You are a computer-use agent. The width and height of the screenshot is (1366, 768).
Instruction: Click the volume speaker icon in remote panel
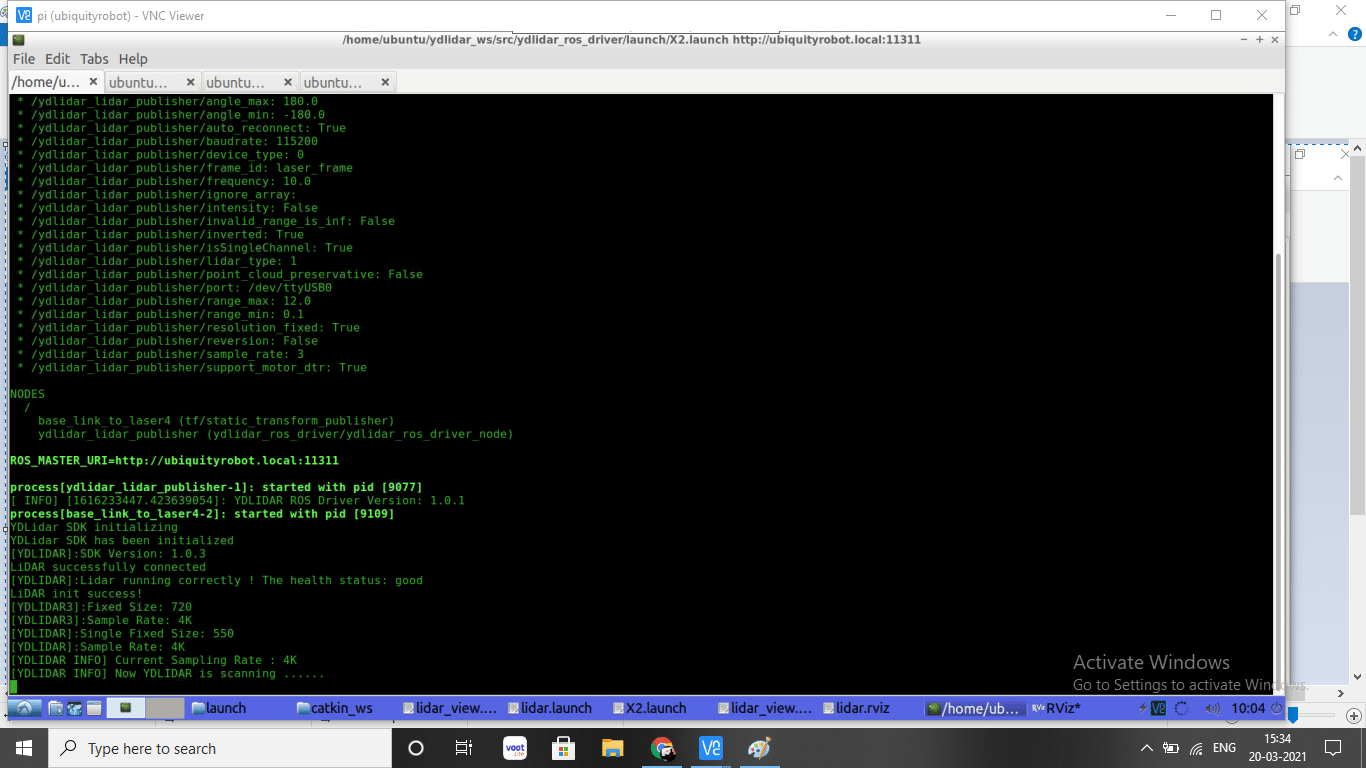[1212, 708]
